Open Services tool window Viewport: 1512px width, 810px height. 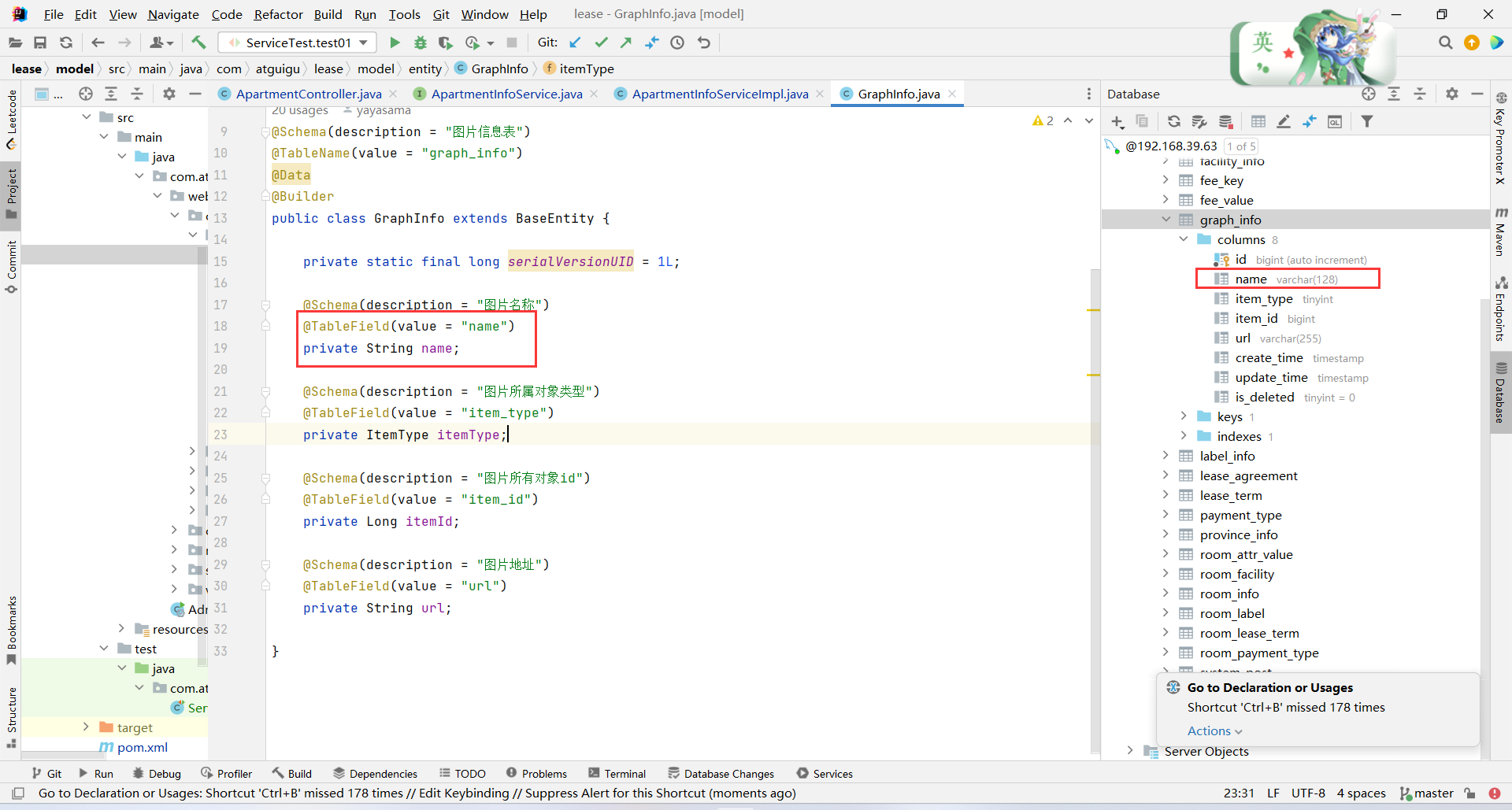click(825, 774)
